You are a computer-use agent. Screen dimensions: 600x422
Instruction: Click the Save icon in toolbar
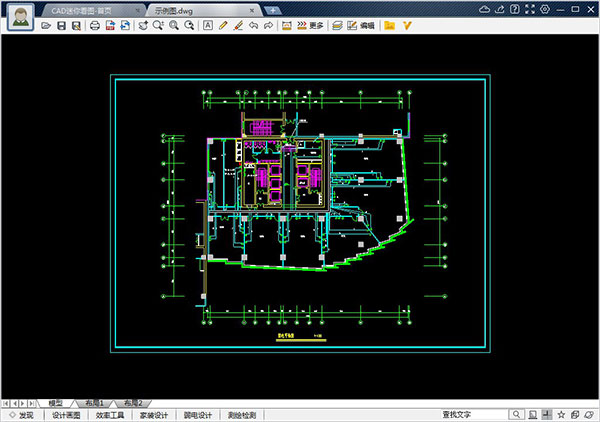[x=62, y=25]
